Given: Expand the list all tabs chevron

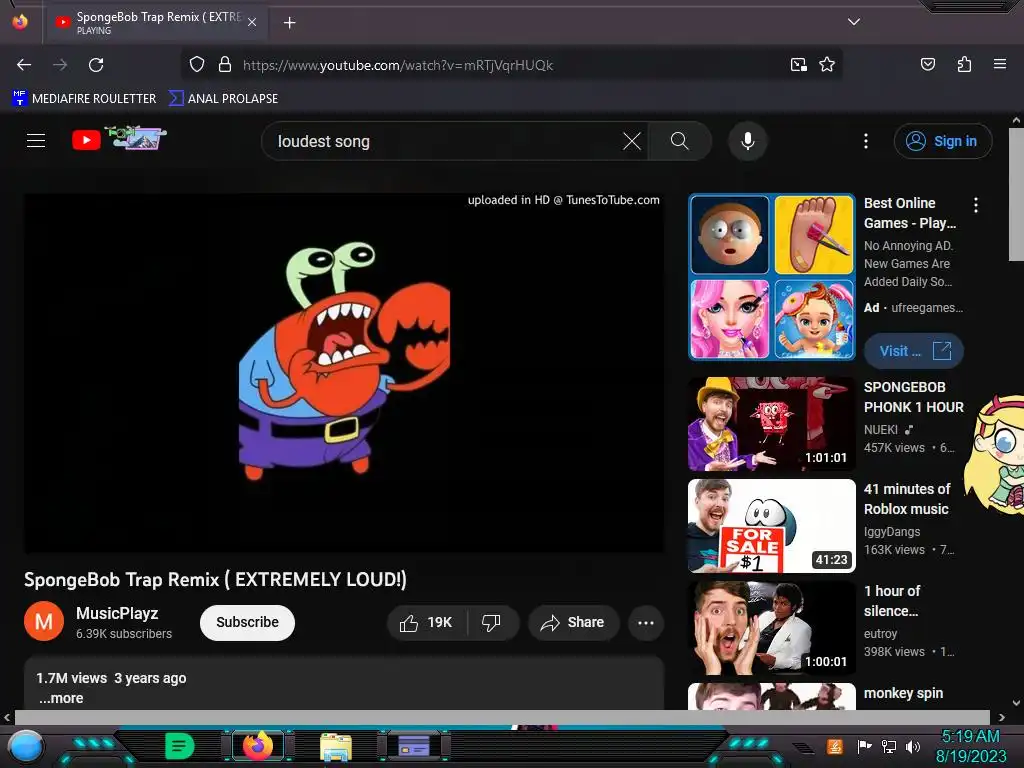Looking at the screenshot, I should tap(854, 22).
